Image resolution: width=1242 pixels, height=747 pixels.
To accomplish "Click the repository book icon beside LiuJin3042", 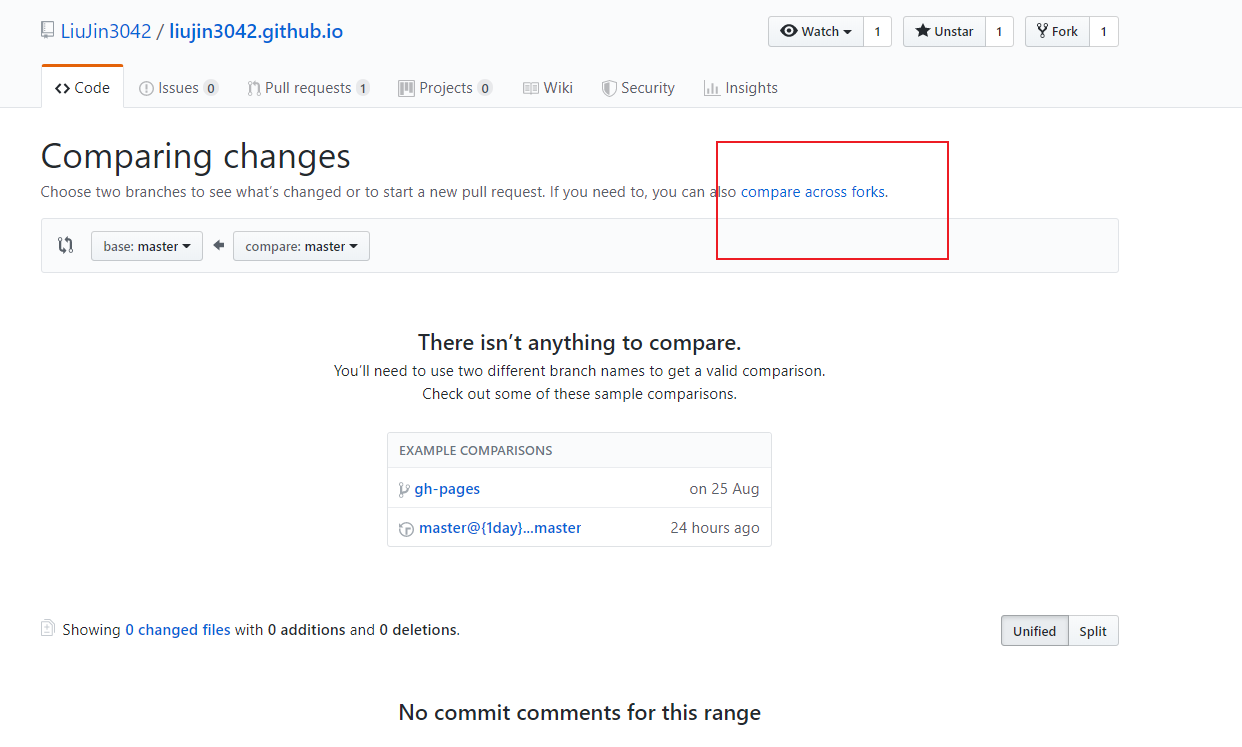I will (47, 30).
